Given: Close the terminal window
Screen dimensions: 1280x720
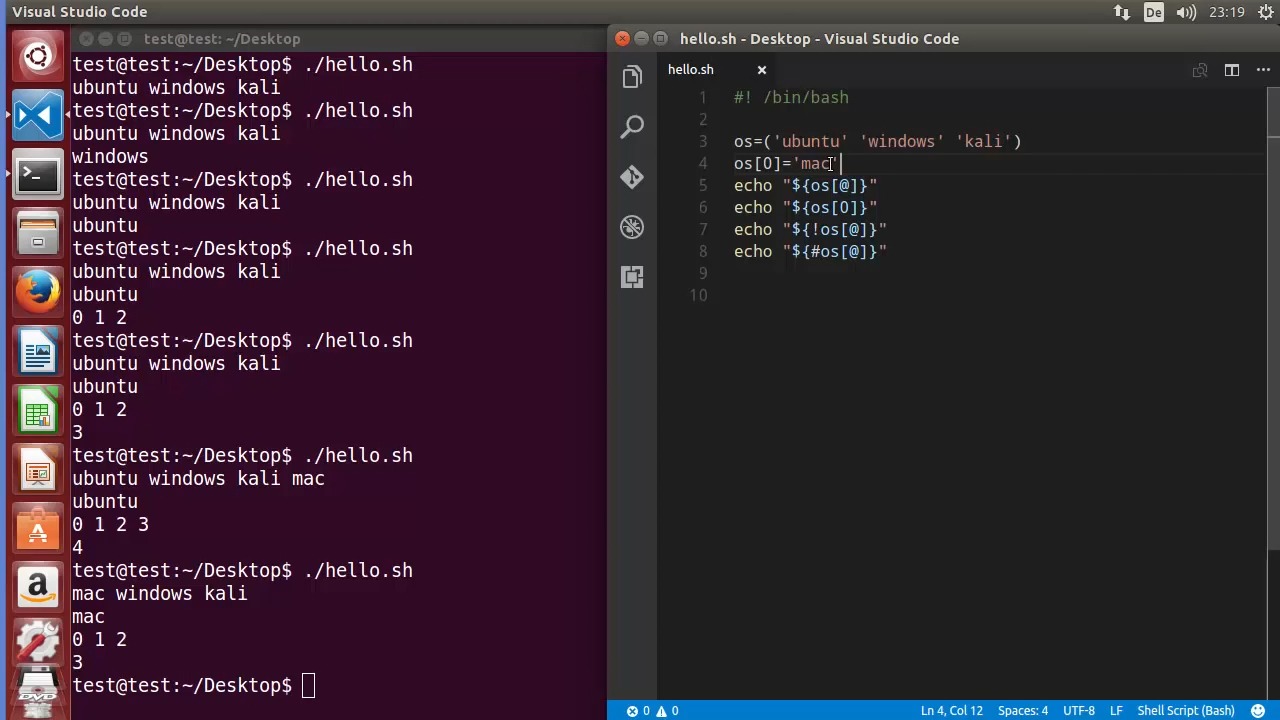Looking at the screenshot, I should click(86, 39).
